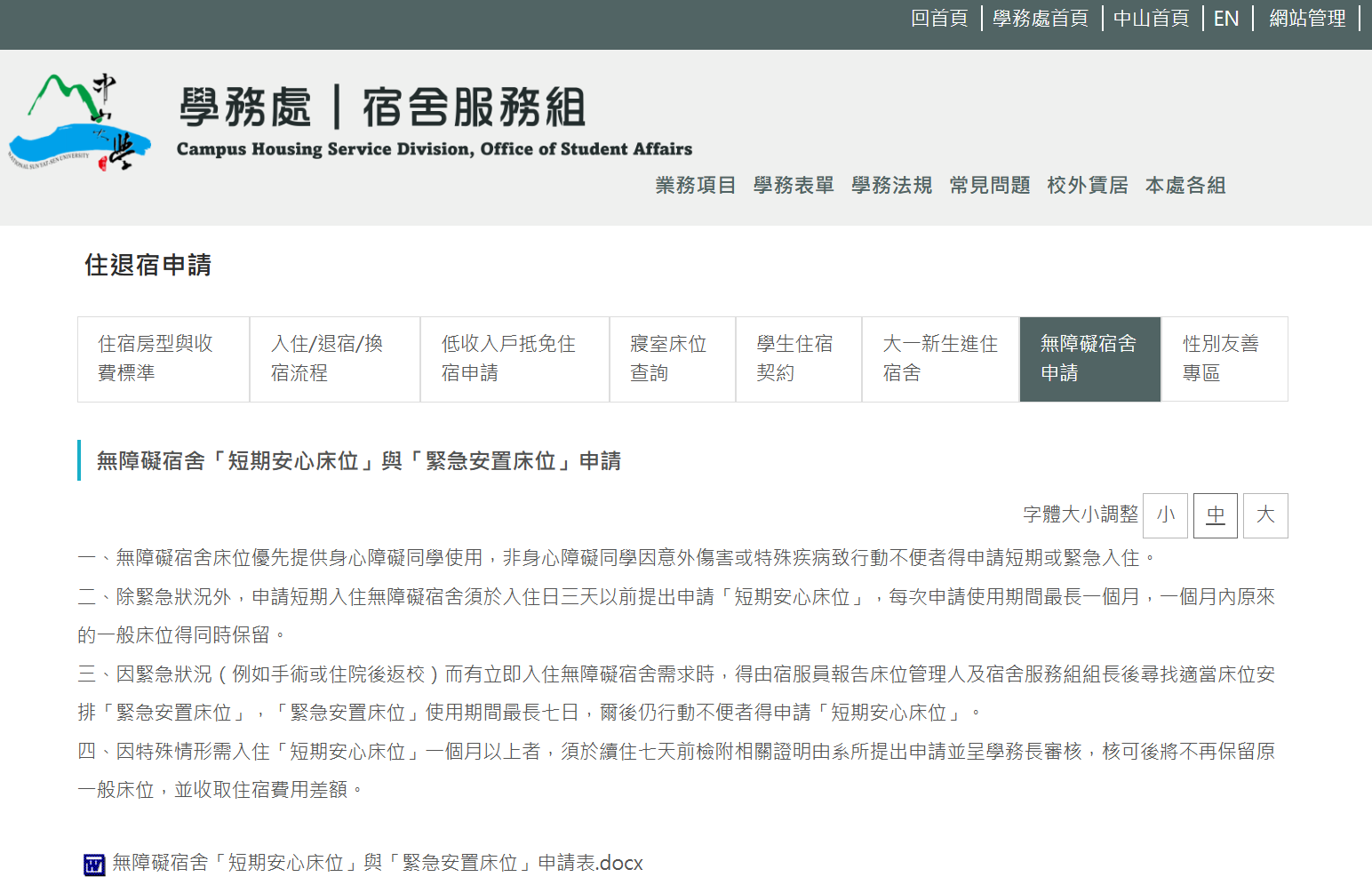This screenshot has width=1372, height=885.
Task: Go to 校外賃居 section
Action: [x=1087, y=185]
